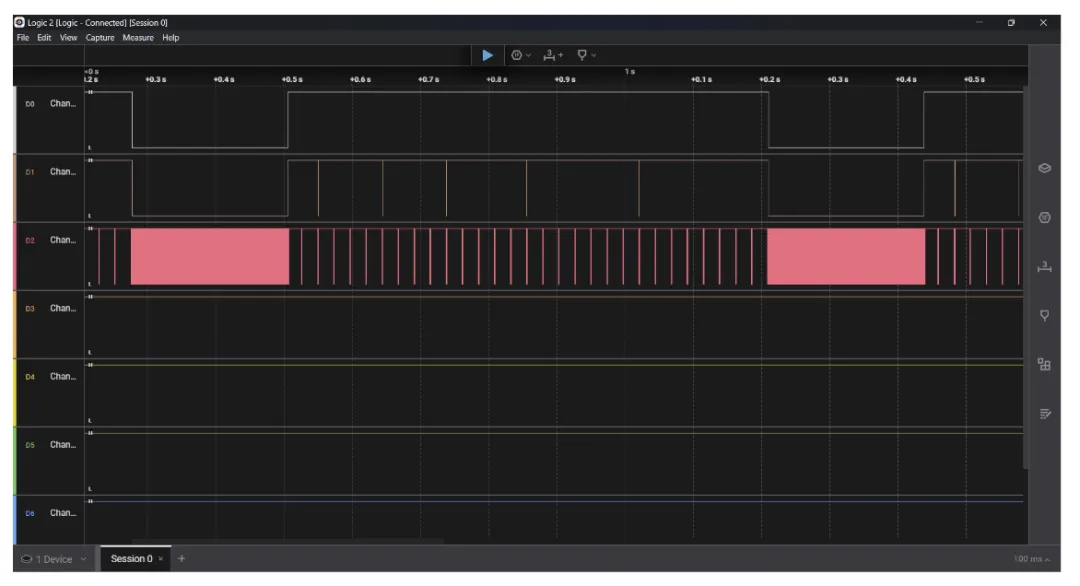
Task: Select the D0 channel label
Action: click(x=50, y=104)
